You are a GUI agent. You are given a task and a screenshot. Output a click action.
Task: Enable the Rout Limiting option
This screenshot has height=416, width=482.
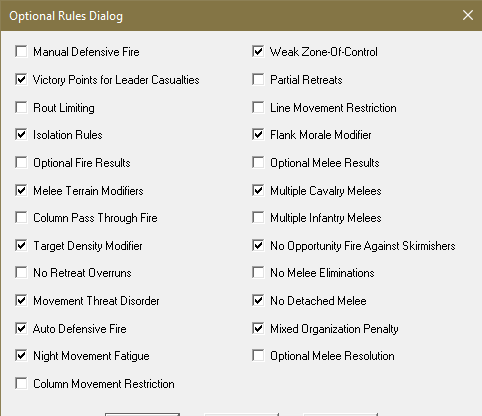[x=21, y=108]
